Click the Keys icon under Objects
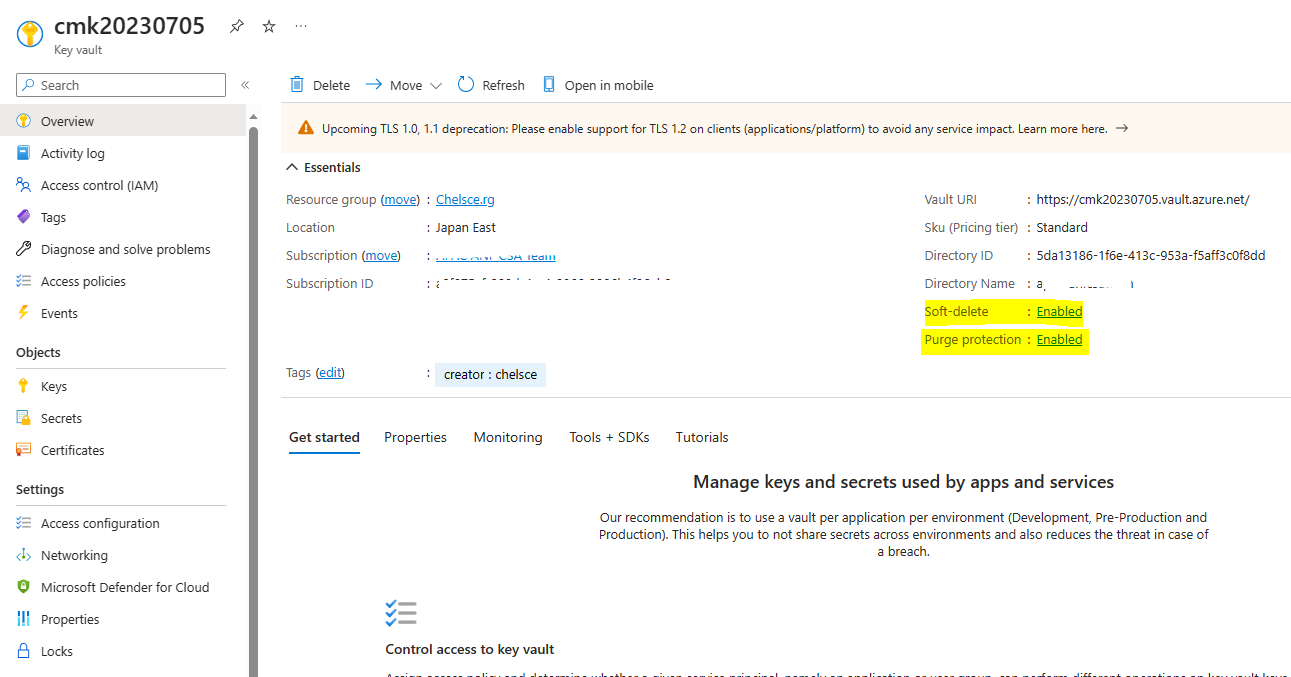The image size is (1291, 677). (x=24, y=386)
